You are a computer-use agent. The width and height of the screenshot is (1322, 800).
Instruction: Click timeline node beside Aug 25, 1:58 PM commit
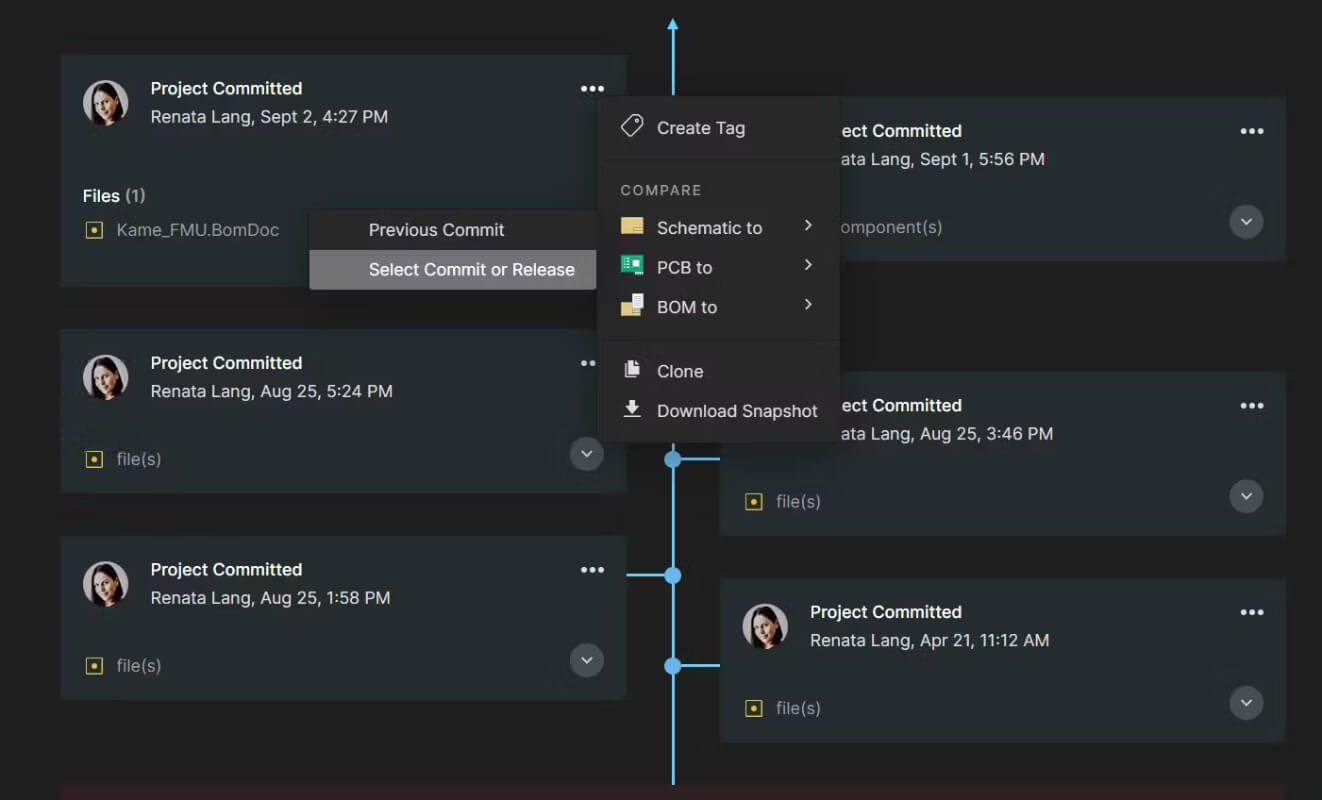[673, 575]
